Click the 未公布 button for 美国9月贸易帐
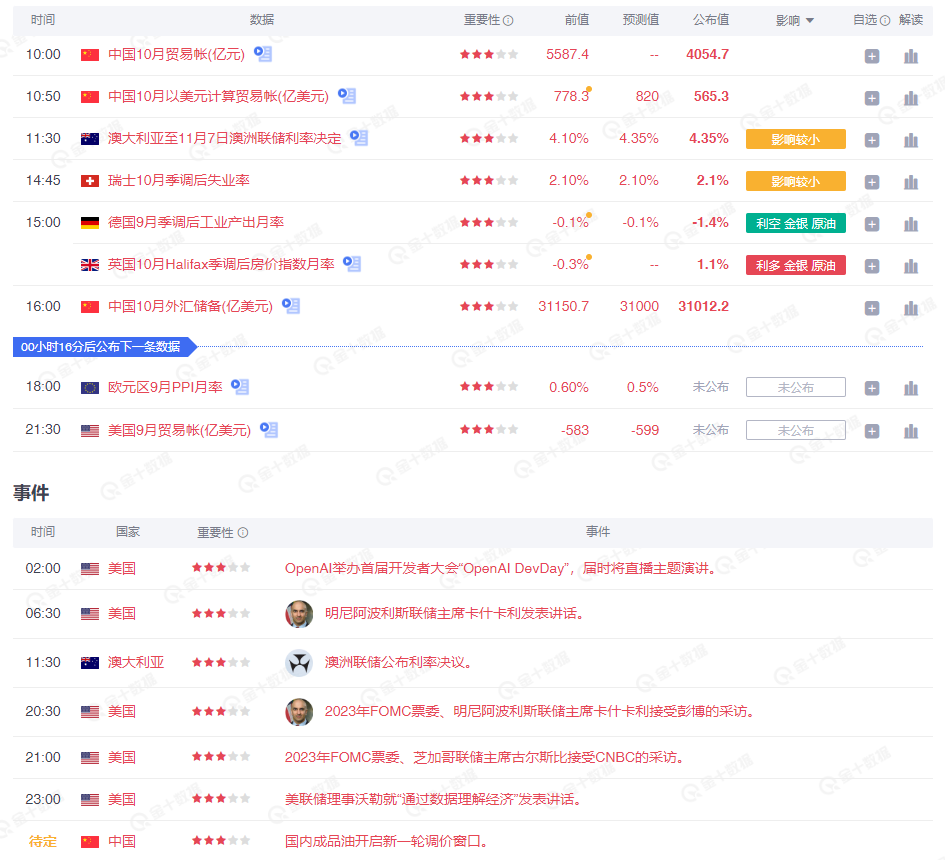Viewport: 945px width, 860px height. [x=796, y=430]
